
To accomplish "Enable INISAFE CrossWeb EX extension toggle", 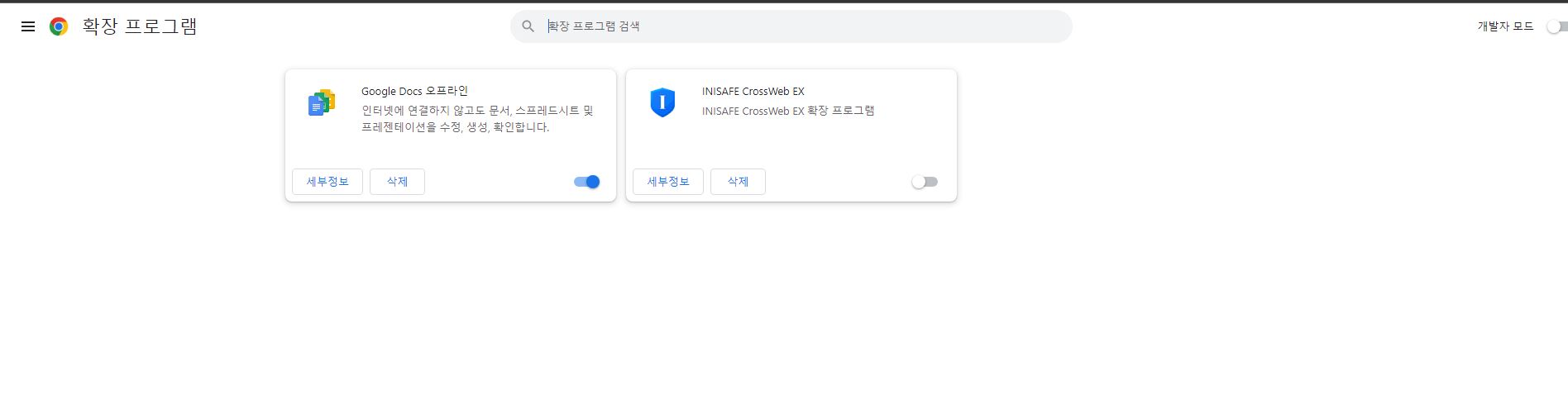I will 925,182.
